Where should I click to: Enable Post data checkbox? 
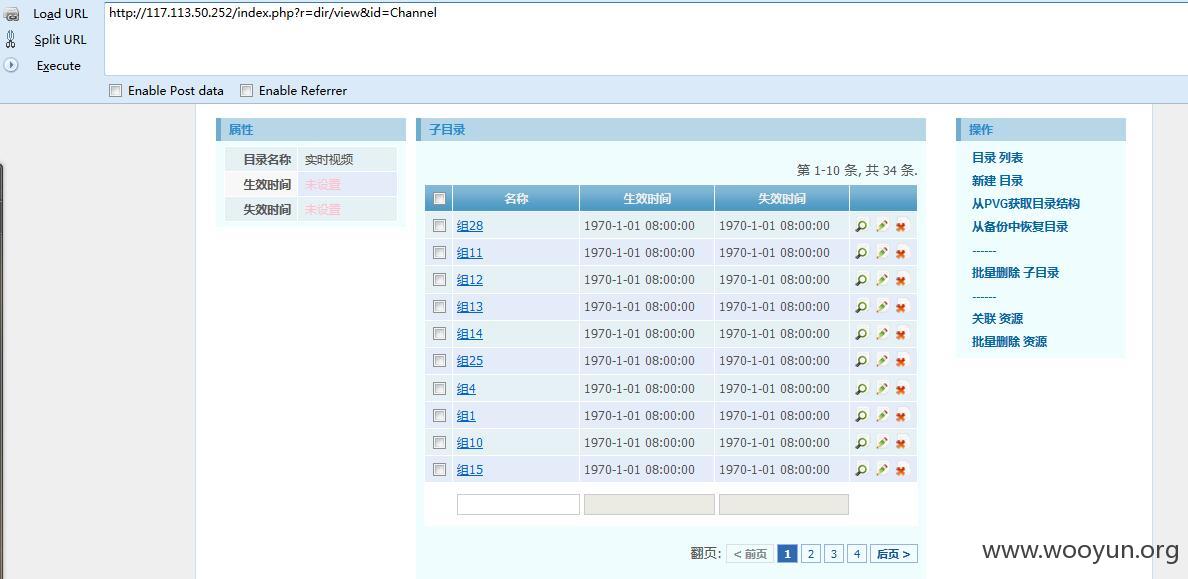pyautogui.click(x=115, y=91)
